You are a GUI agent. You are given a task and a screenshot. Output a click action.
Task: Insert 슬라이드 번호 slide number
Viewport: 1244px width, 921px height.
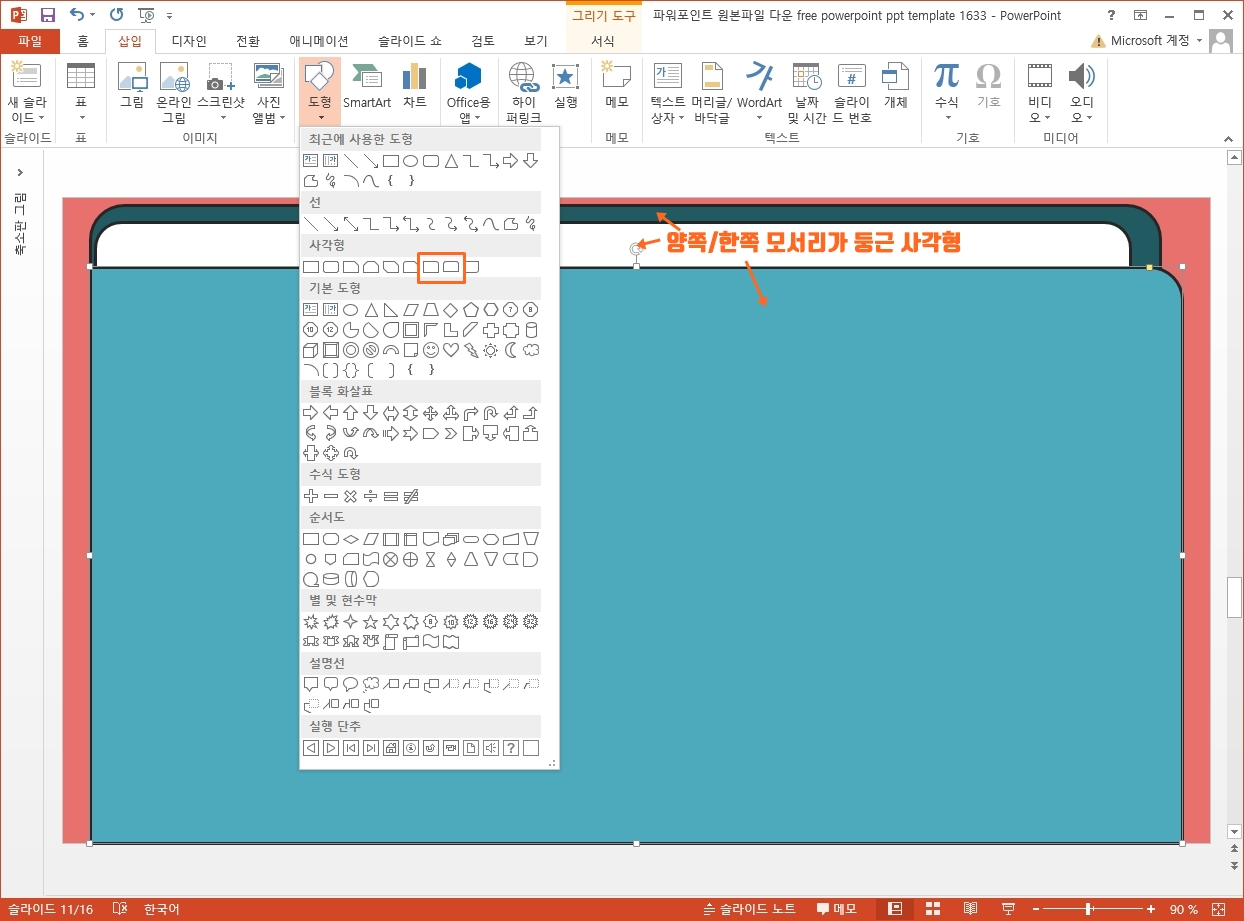(x=852, y=92)
